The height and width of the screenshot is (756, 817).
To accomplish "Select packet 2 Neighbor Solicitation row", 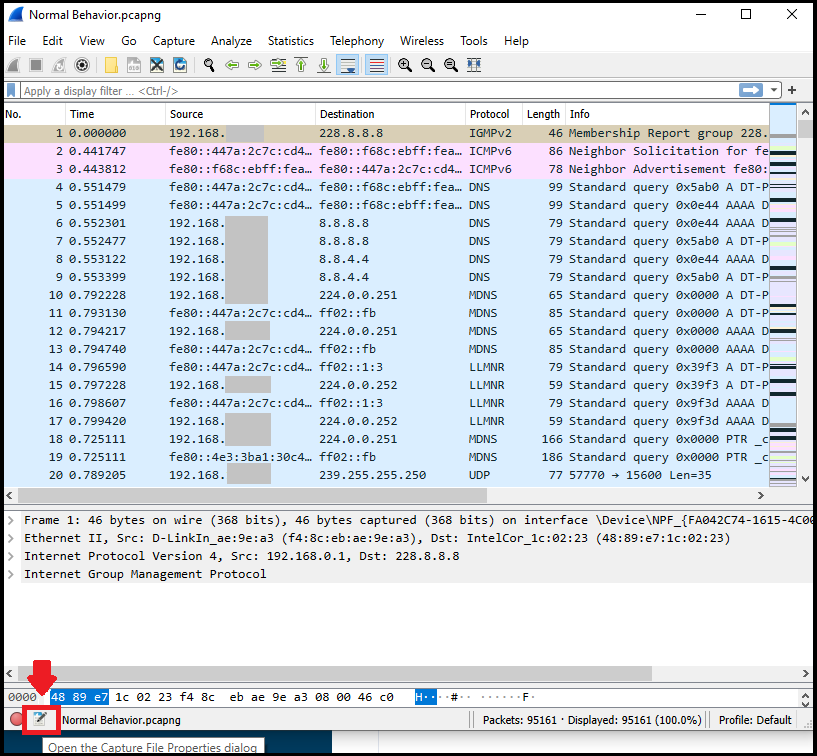I will pyautogui.click(x=387, y=151).
